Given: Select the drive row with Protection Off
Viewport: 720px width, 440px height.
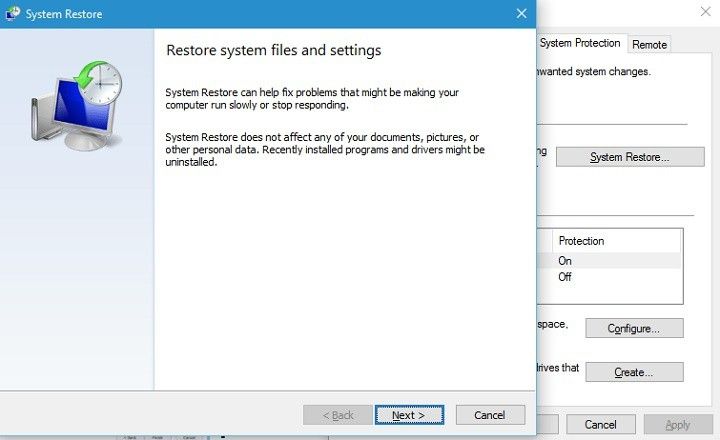Looking at the screenshot, I should (x=609, y=277).
